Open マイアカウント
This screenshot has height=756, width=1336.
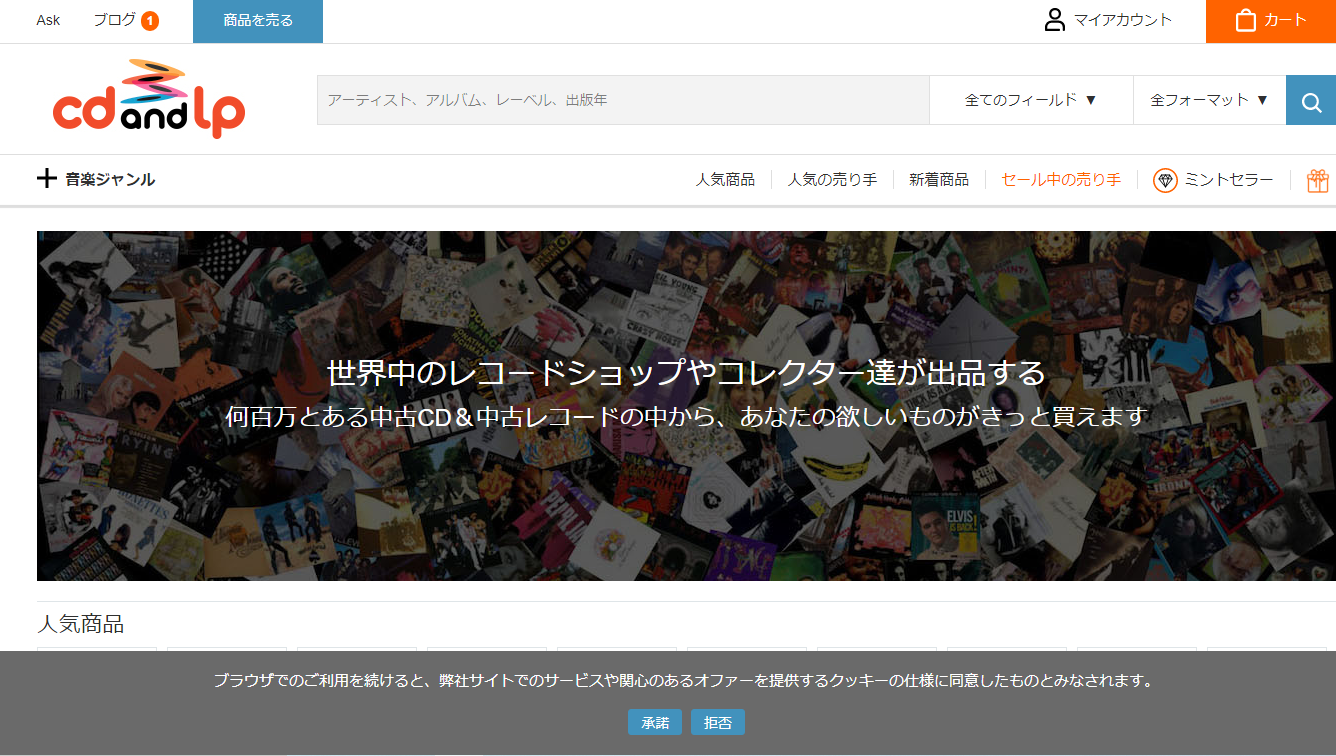point(1108,20)
